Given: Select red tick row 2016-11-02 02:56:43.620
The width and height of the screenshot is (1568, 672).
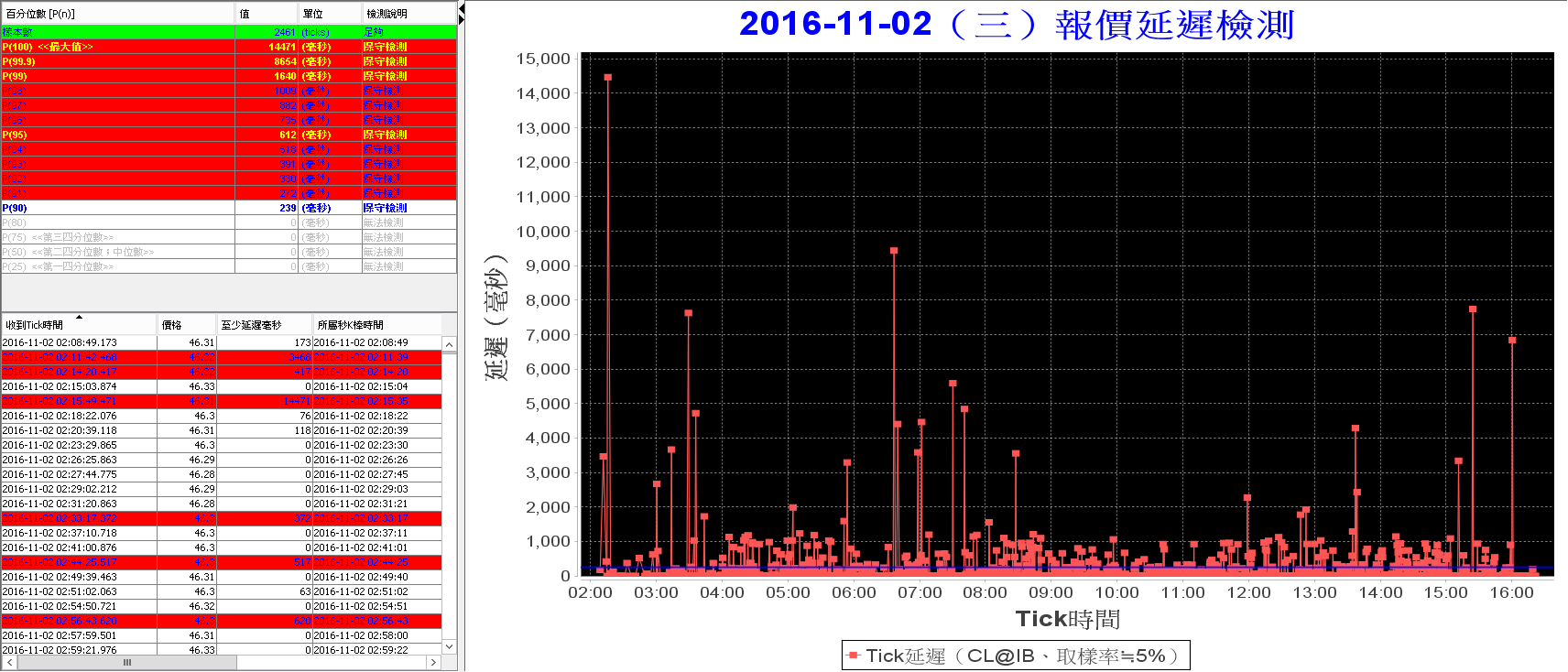Looking at the screenshot, I should click(222, 621).
